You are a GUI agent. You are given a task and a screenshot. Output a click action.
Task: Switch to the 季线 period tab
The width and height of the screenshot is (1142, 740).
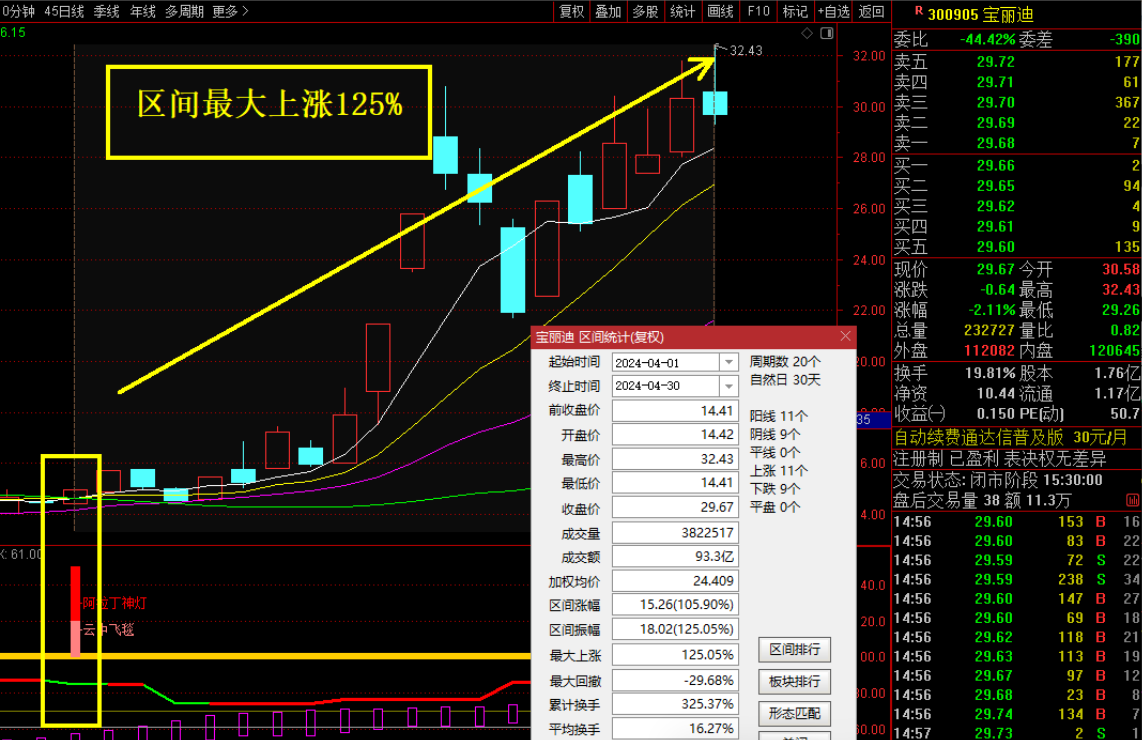pyautogui.click(x=106, y=12)
